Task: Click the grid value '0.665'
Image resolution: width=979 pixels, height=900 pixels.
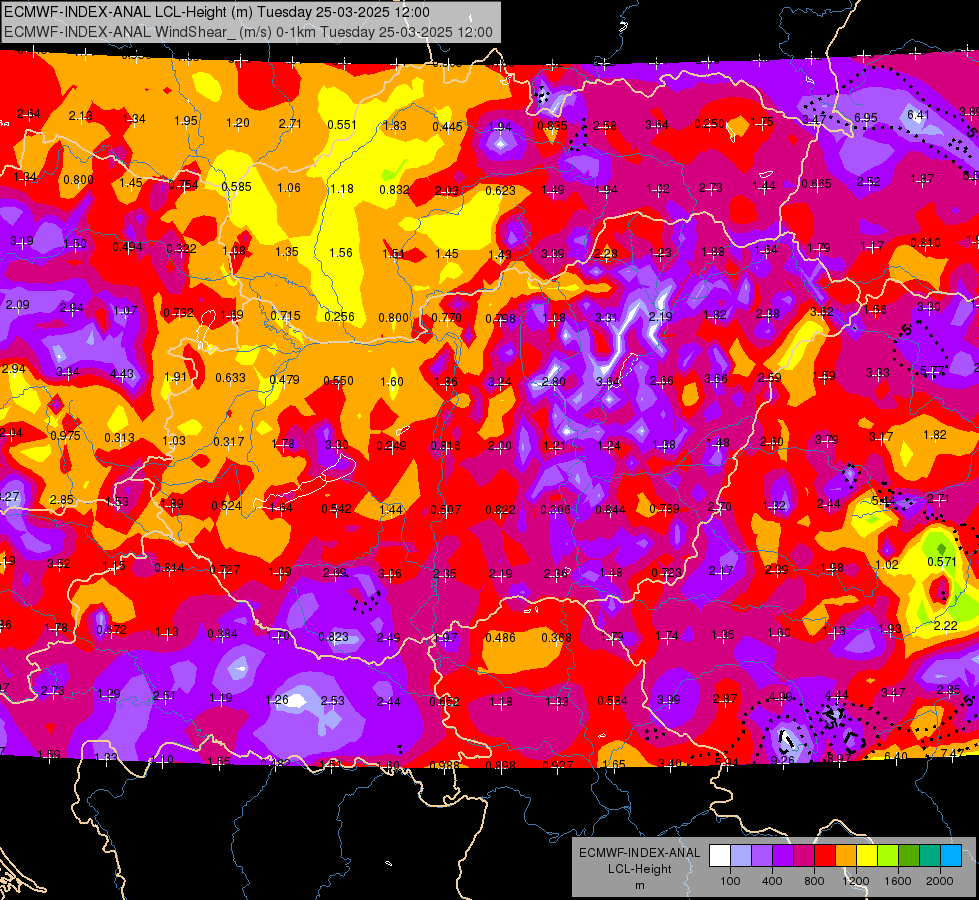Action: tap(817, 184)
